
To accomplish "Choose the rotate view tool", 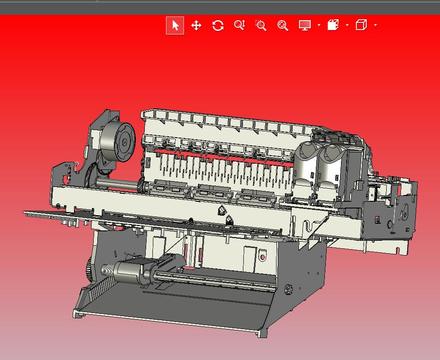I will [218, 25].
